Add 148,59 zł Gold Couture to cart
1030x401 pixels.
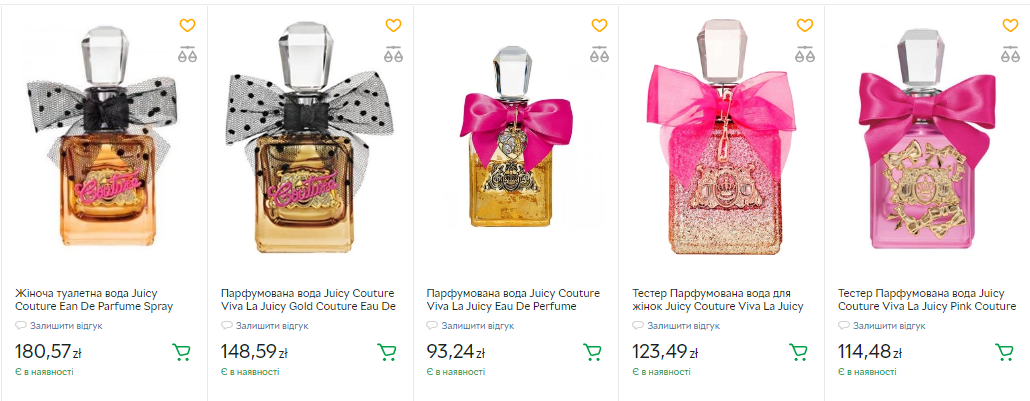387,352
